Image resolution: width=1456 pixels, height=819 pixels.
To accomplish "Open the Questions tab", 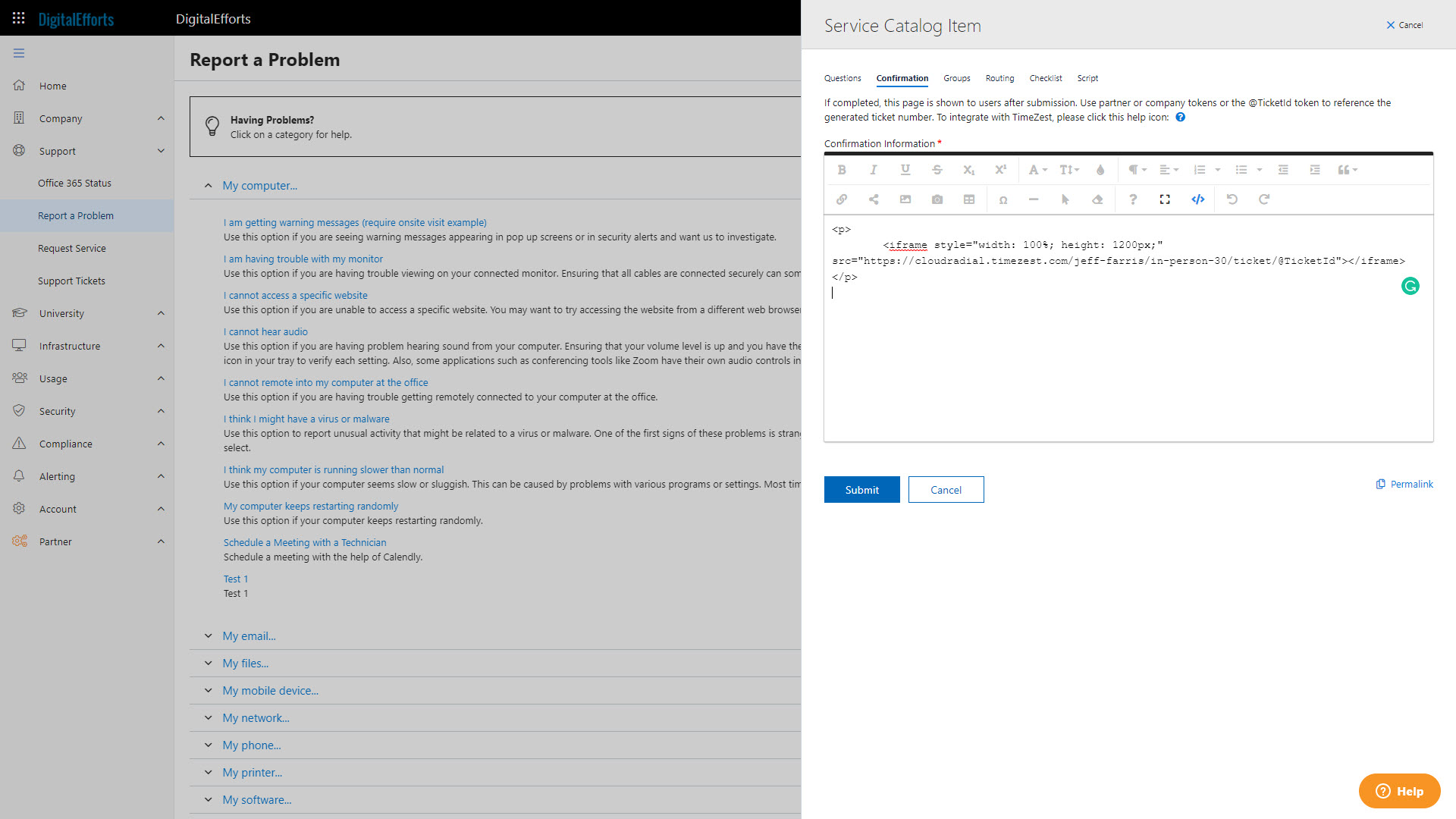I will coord(843,78).
